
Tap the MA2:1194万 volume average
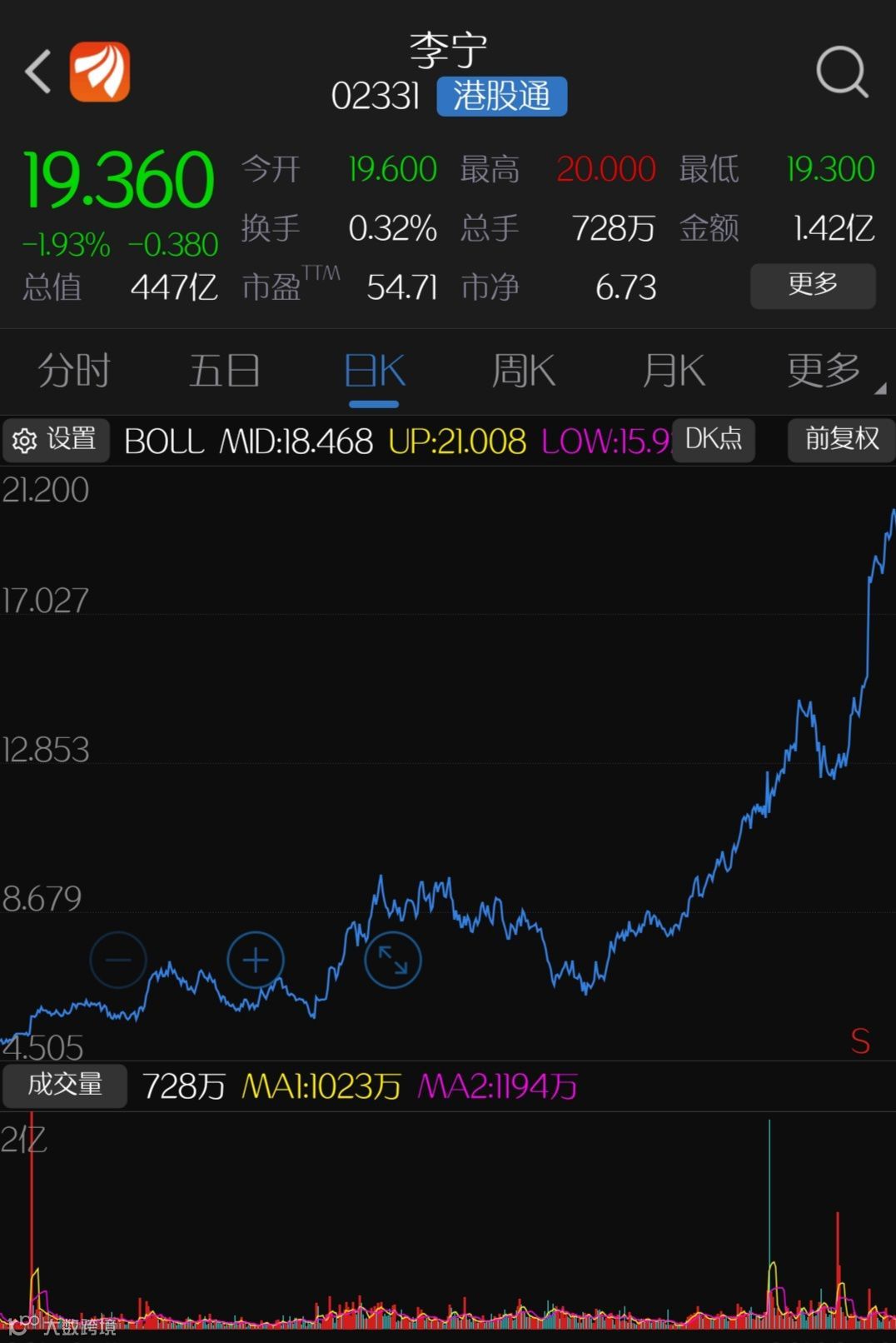(x=498, y=1086)
